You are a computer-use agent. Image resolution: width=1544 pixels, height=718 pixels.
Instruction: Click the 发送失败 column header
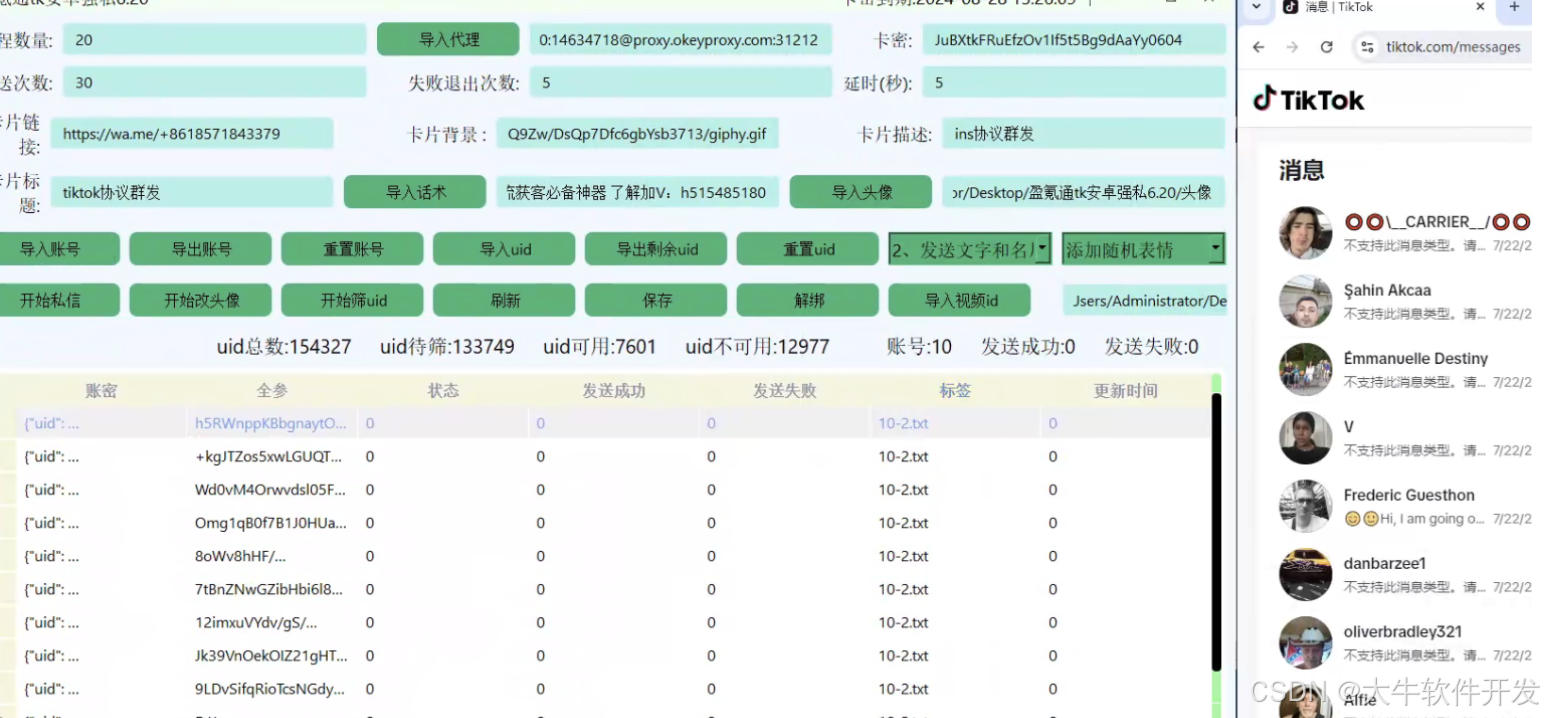(785, 391)
